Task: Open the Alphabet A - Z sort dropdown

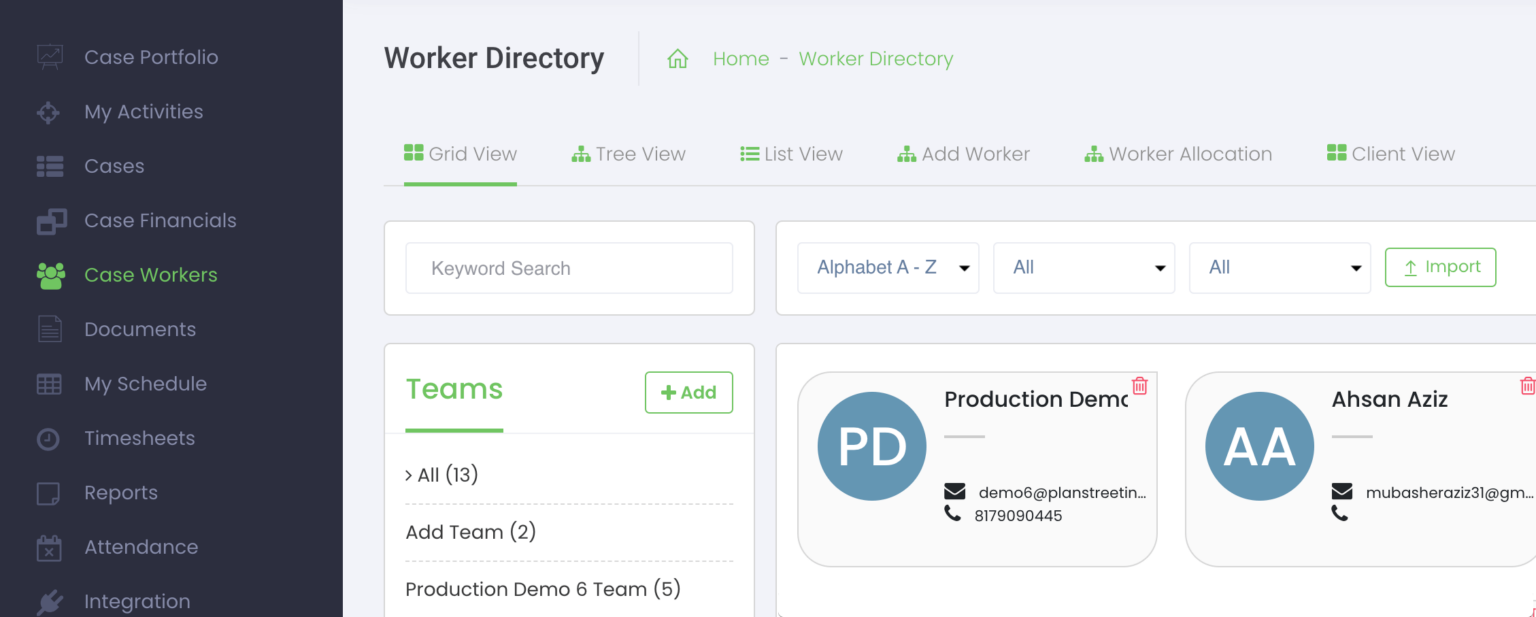Action: tap(887, 267)
